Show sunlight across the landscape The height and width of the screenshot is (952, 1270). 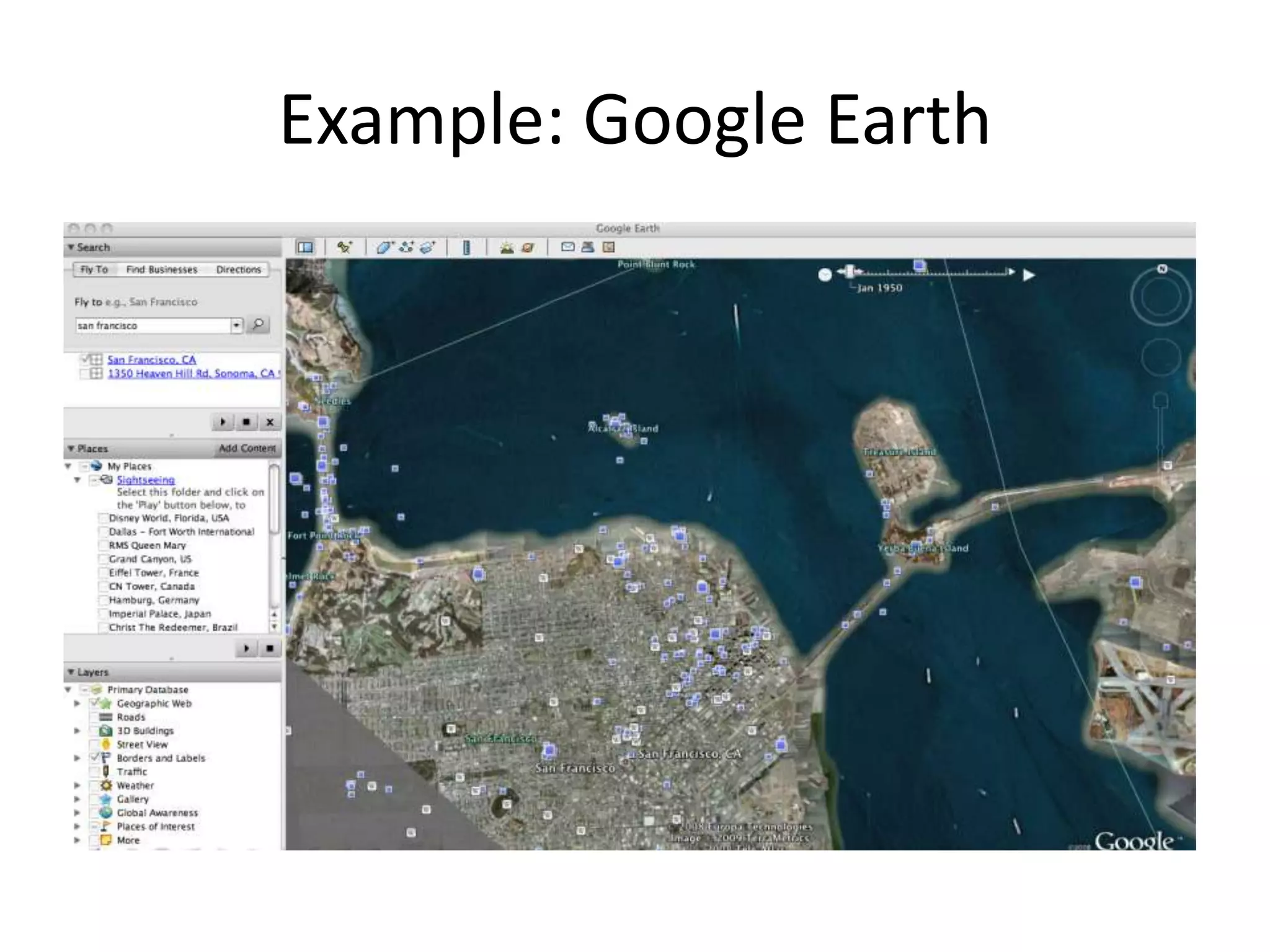pos(507,247)
